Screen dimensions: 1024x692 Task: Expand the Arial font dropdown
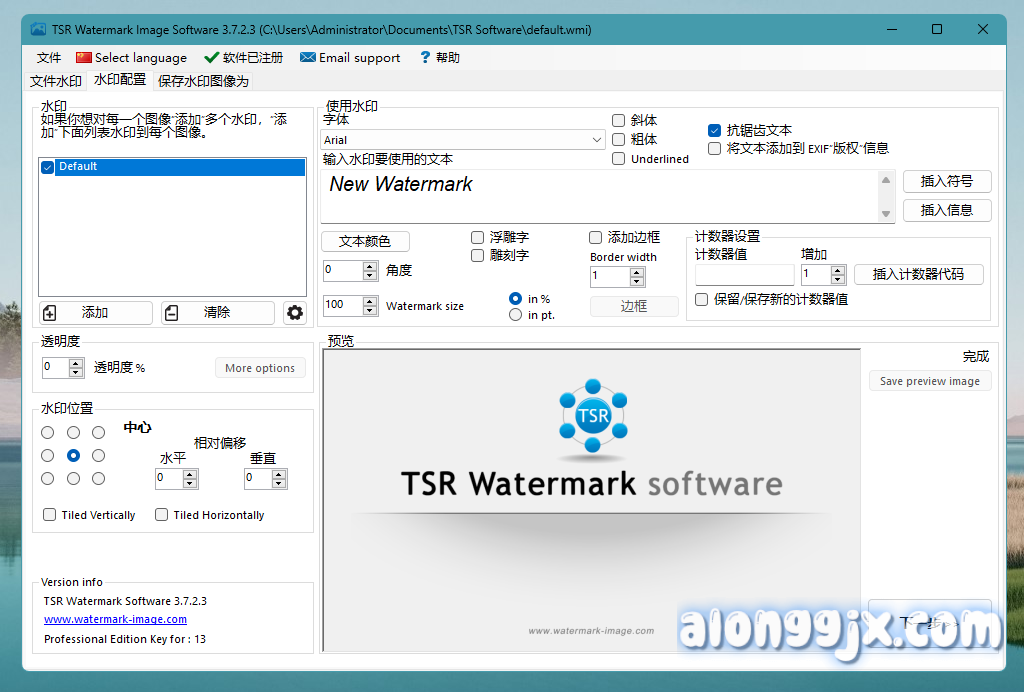597,140
